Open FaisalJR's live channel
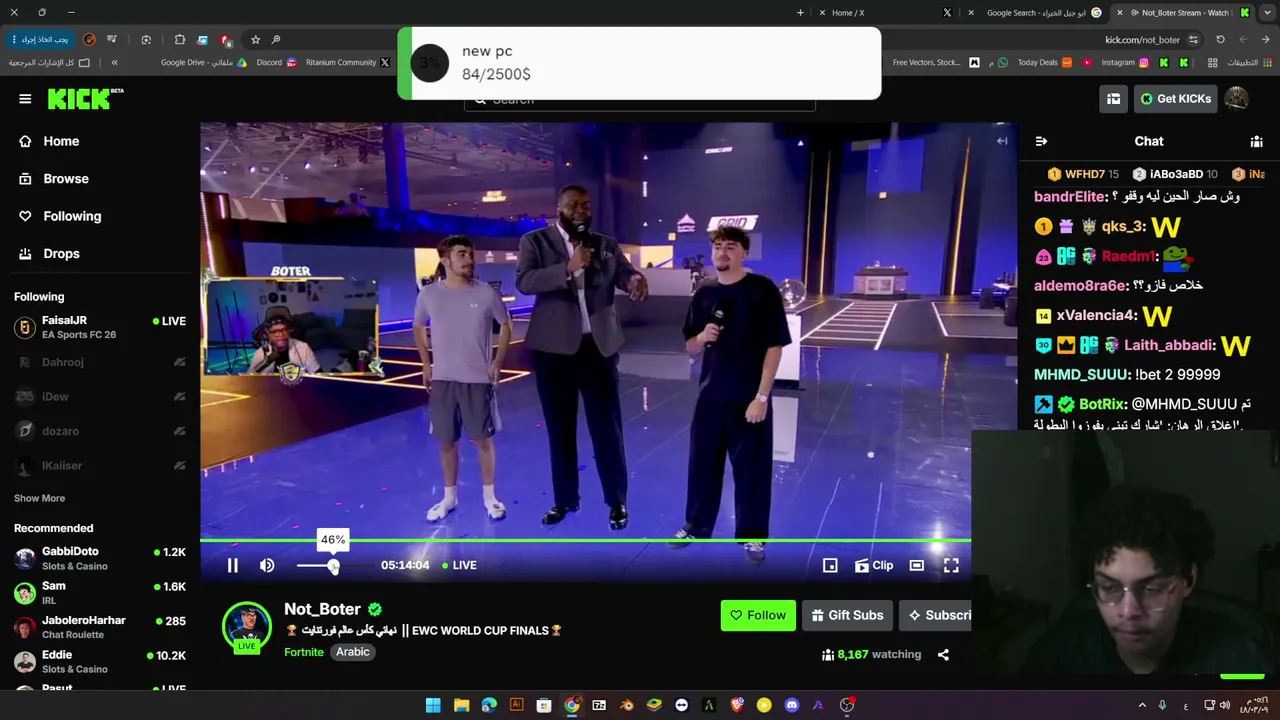The height and width of the screenshot is (720, 1280). pyautogui.click(x=100, y=327)
